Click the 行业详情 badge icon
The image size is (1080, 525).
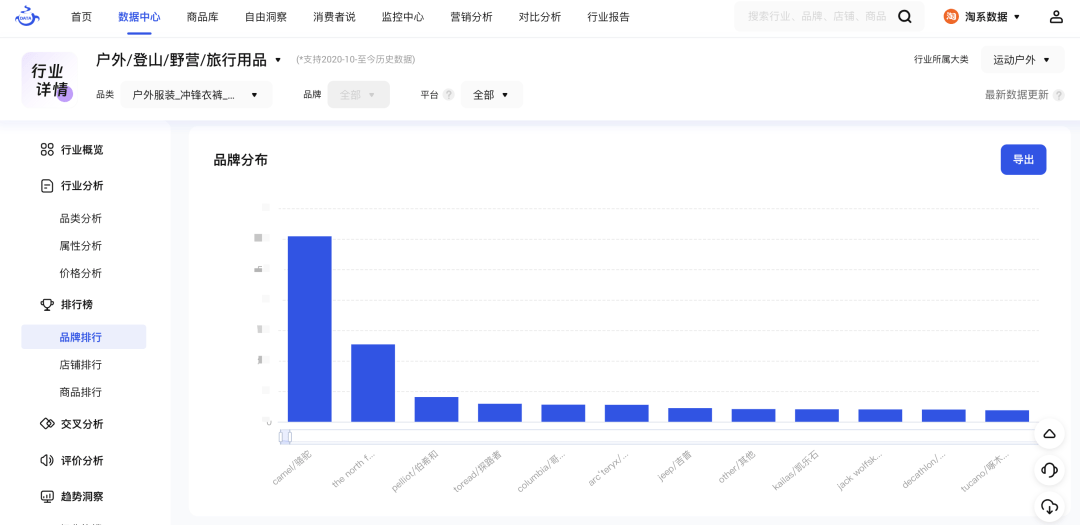point(50,80)
